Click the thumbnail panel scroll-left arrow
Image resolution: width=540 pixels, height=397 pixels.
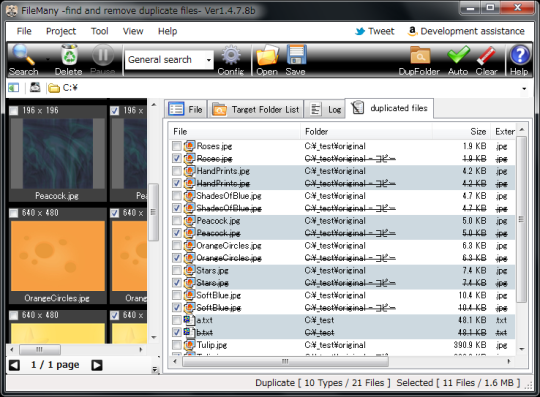(12, 349)
